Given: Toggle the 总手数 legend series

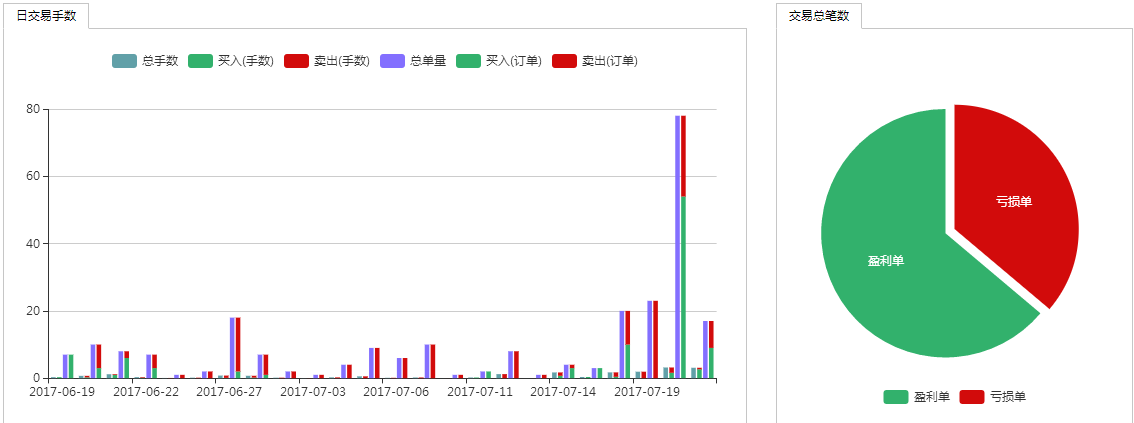Looking at the screenshot, I should pos(145,61).
